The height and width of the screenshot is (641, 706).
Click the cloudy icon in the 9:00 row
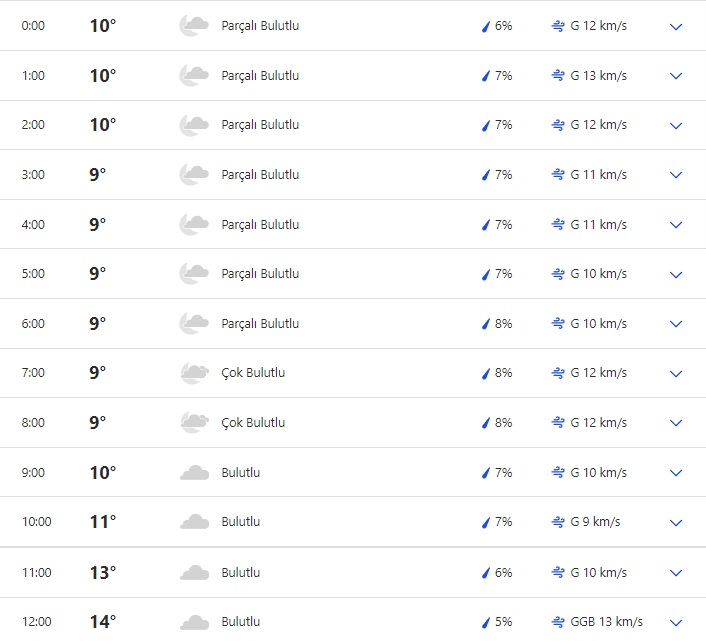[194, 472]
